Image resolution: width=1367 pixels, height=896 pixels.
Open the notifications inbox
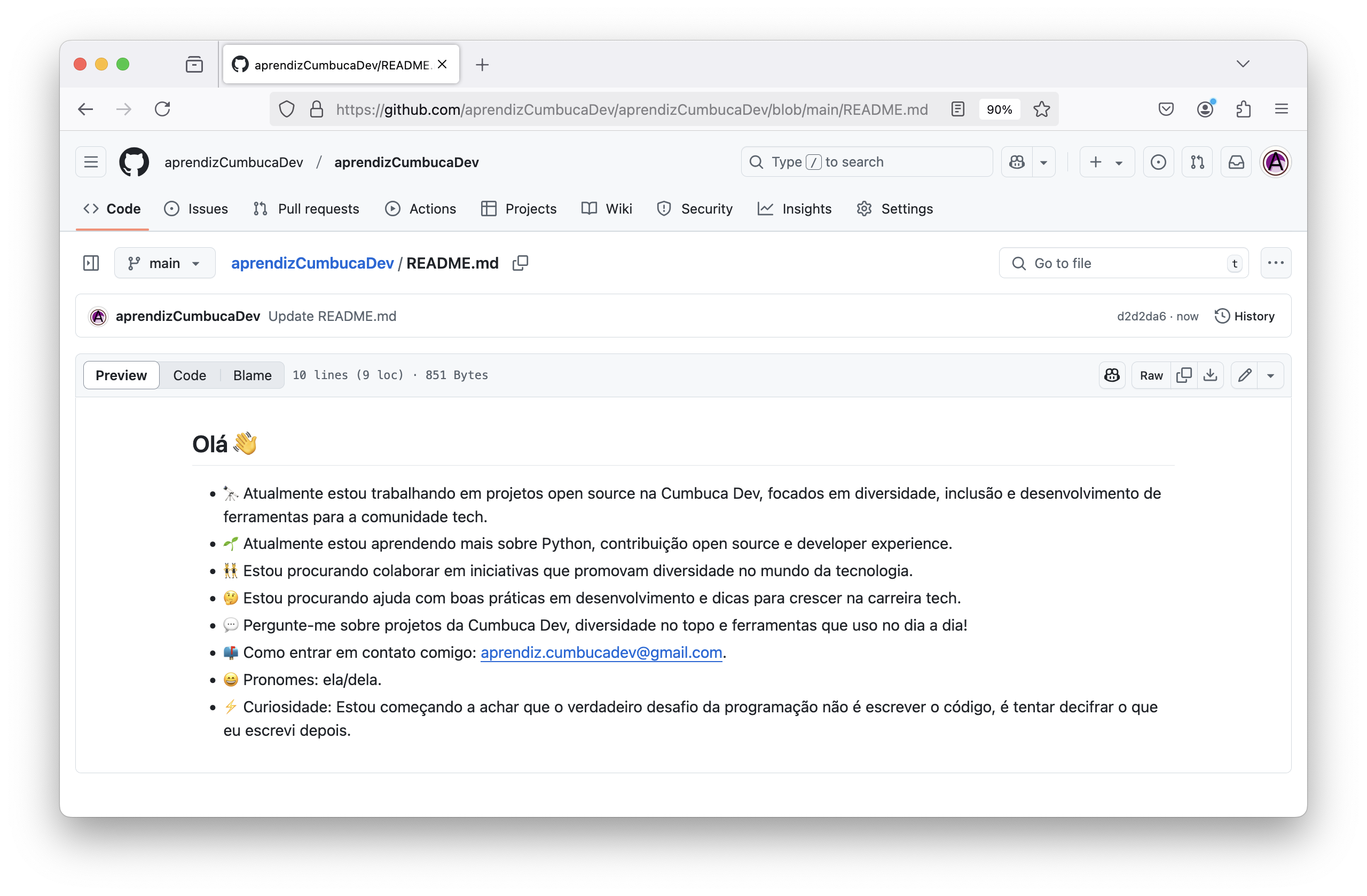(1236, 162)
